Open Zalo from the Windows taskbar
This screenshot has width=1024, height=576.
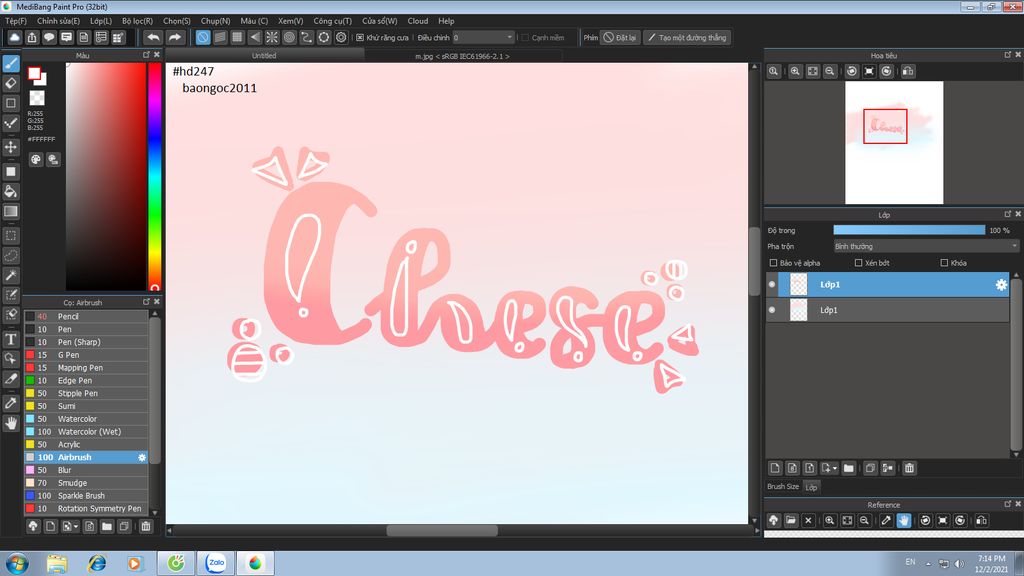click(x=216, y=562)
